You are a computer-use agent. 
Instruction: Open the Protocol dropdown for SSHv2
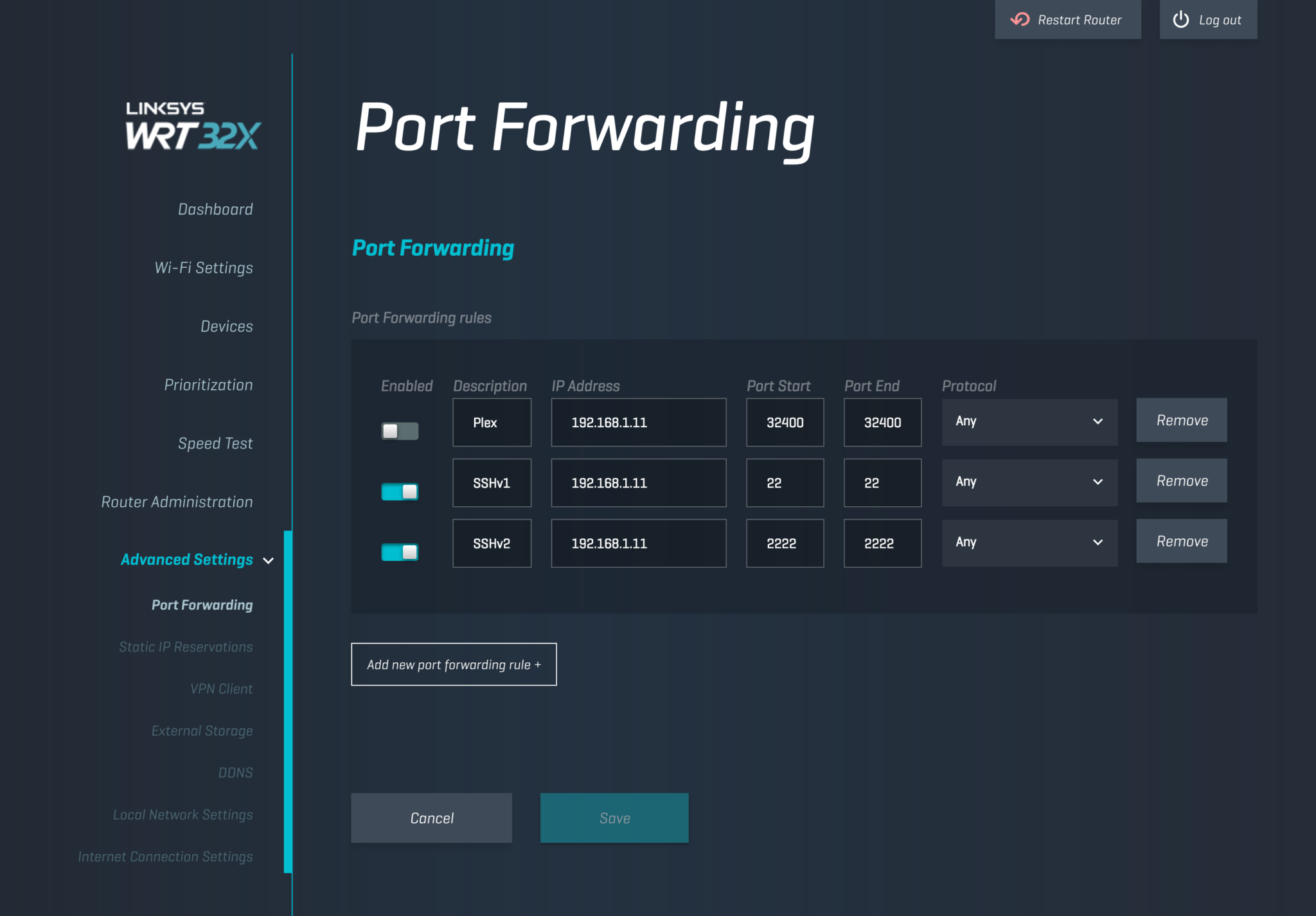1029,543
